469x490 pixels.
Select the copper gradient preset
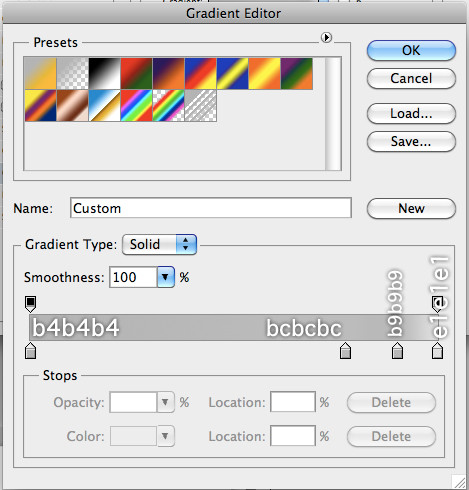pyautogui.click(x=72, y=105)
